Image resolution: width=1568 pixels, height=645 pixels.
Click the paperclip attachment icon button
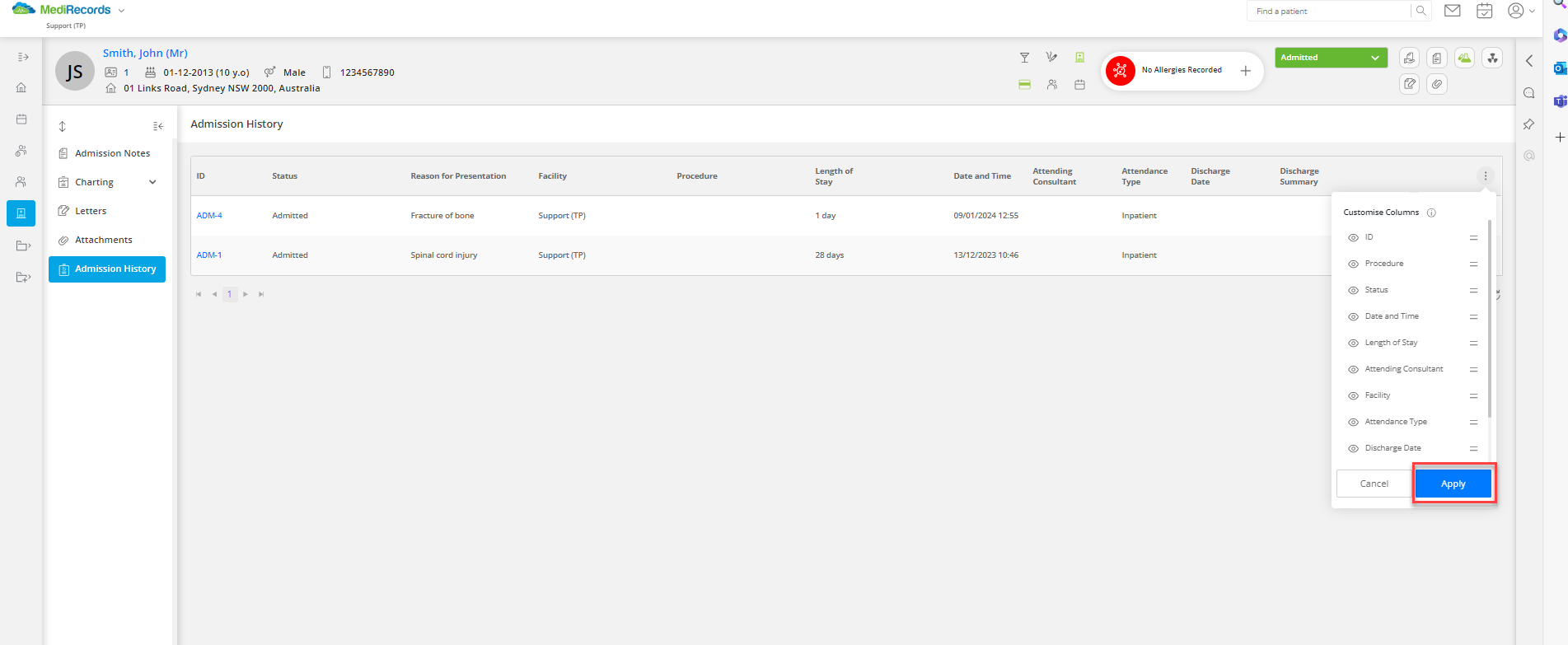[1437, 84]
